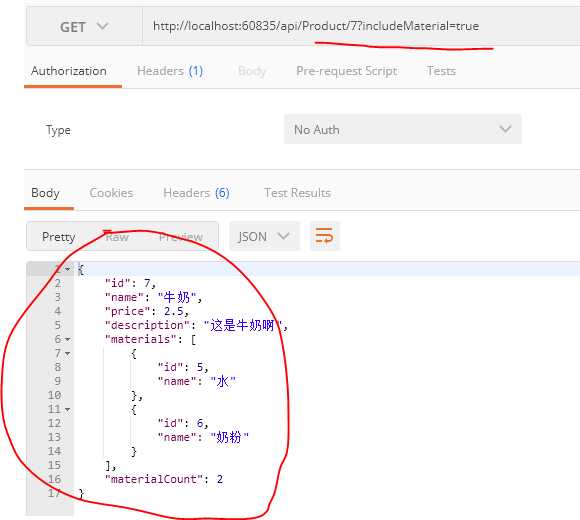Select the Pretty view button
The height and width of the screenshot is (520, 580).
(58, 237)
